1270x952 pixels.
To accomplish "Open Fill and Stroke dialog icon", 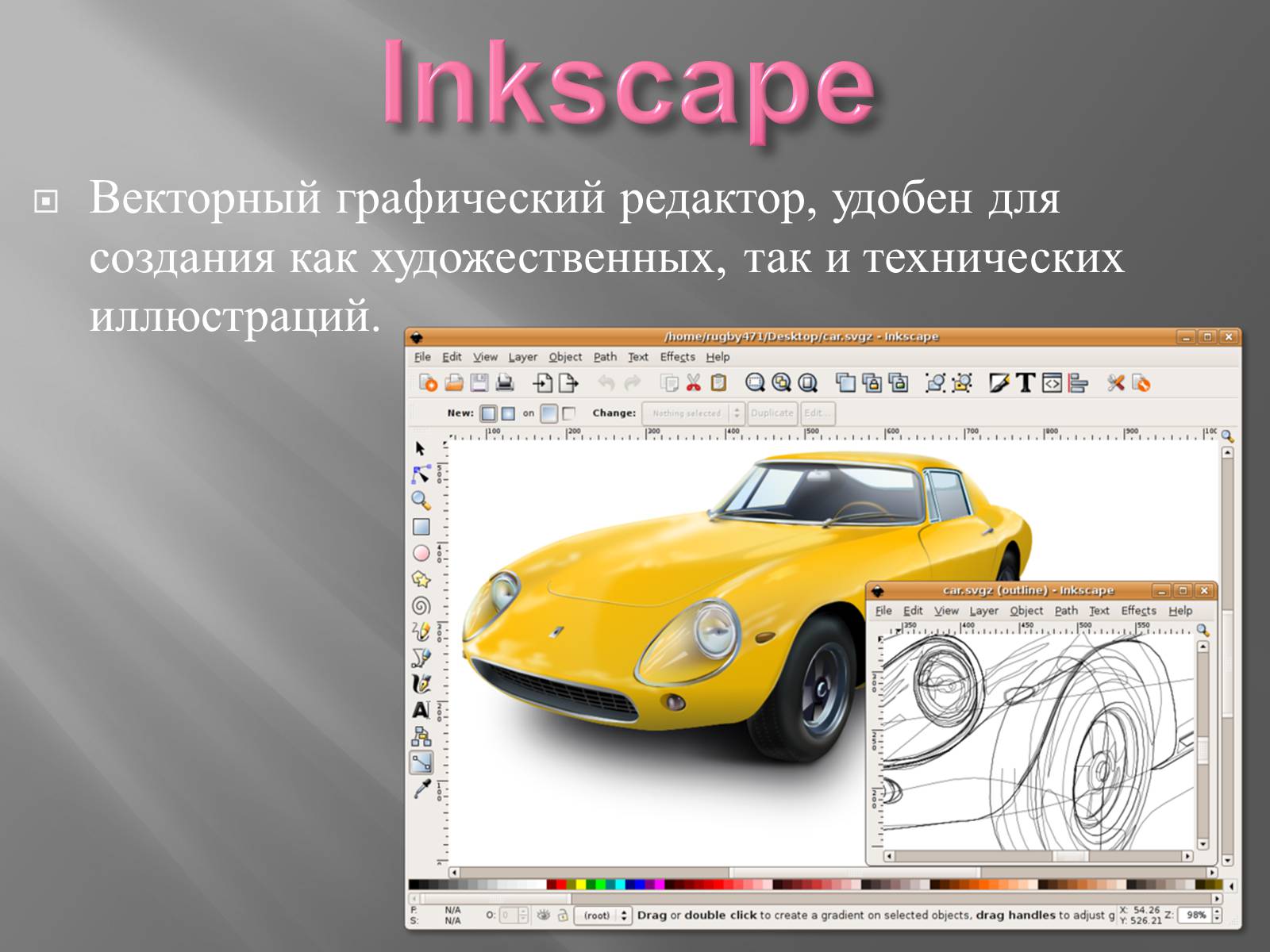I will tap(999, 383).
